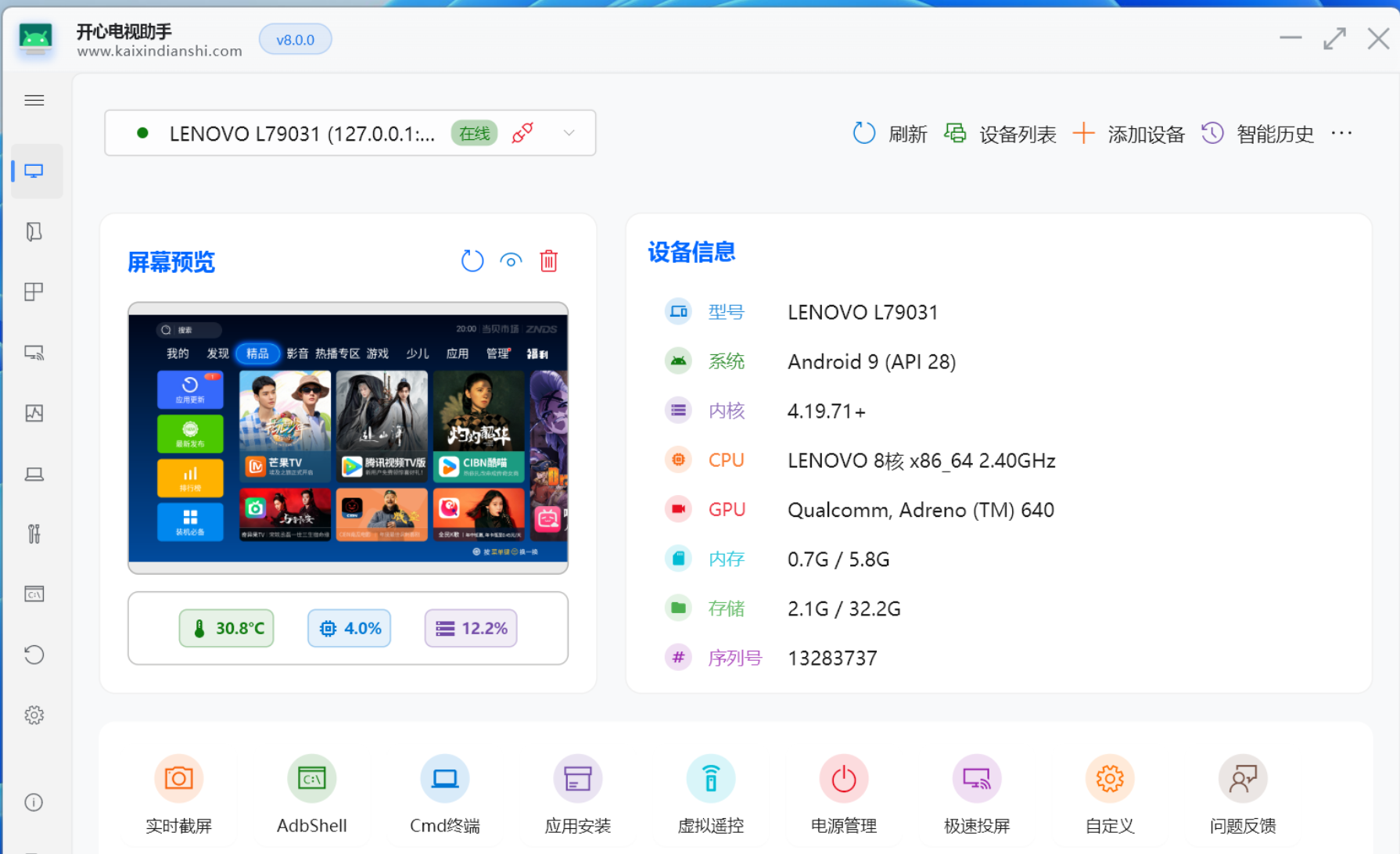Select storage value 2.1G / 32.2G

844,608
